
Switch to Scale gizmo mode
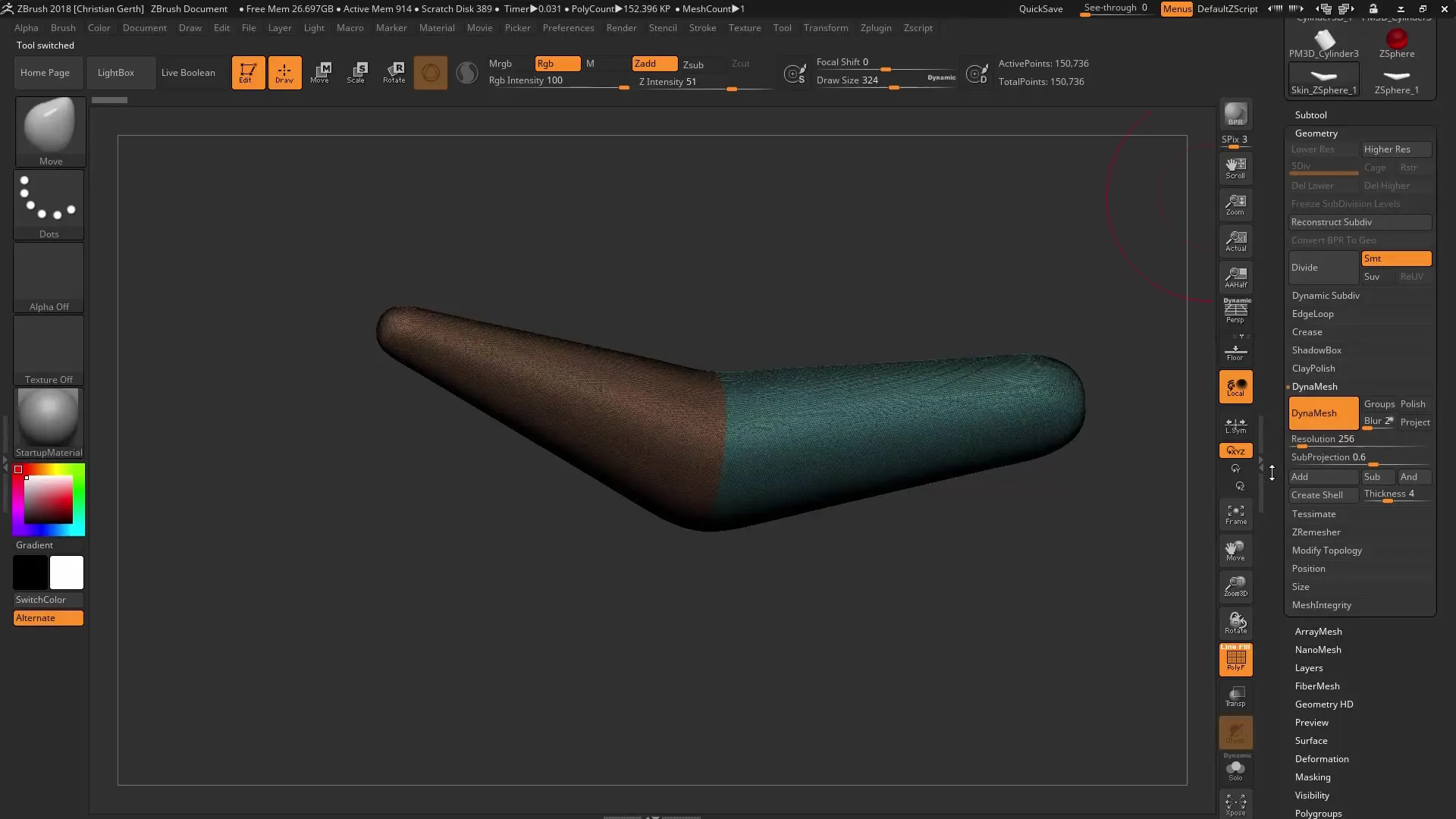(356, 73)
